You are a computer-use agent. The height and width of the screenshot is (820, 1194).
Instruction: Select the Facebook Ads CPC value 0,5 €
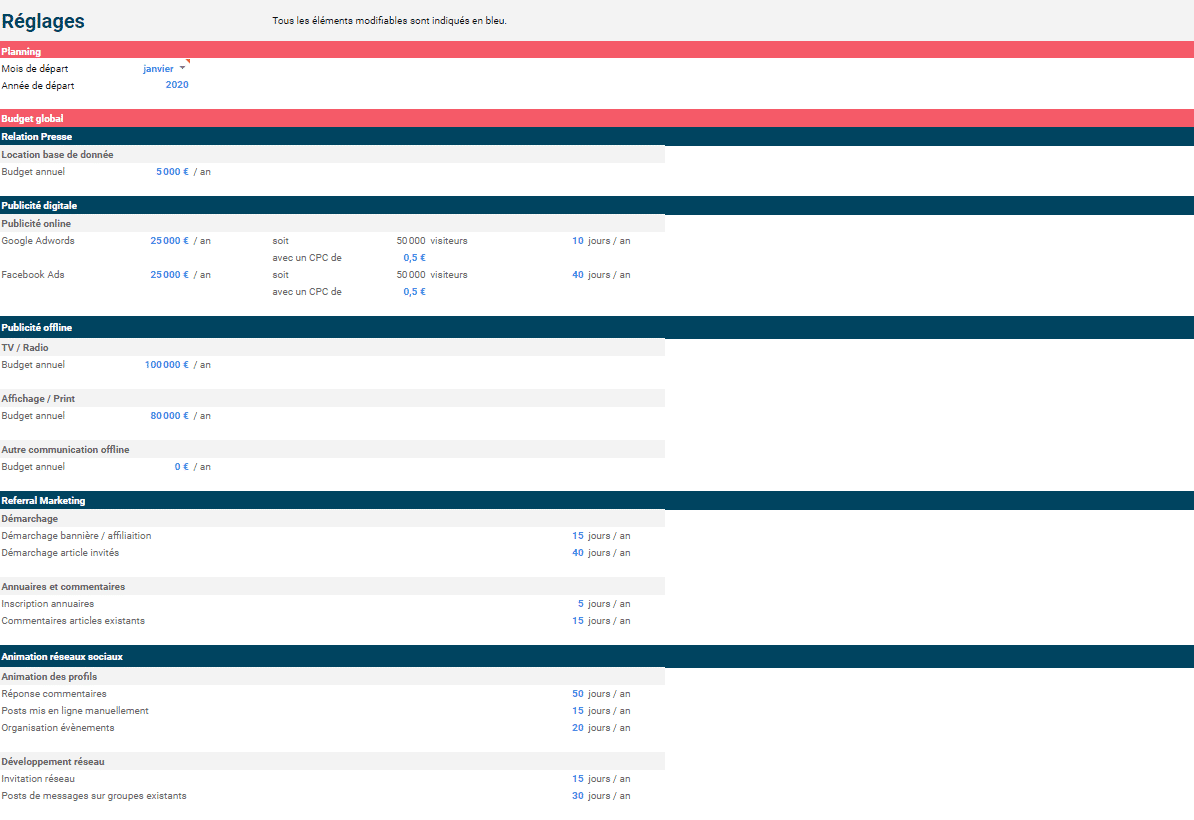pos(414,292)
